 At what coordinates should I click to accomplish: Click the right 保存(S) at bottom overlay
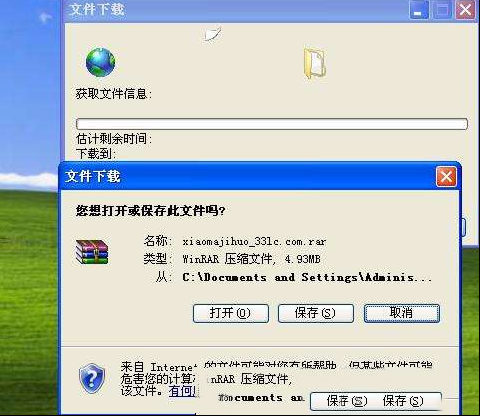403,401
